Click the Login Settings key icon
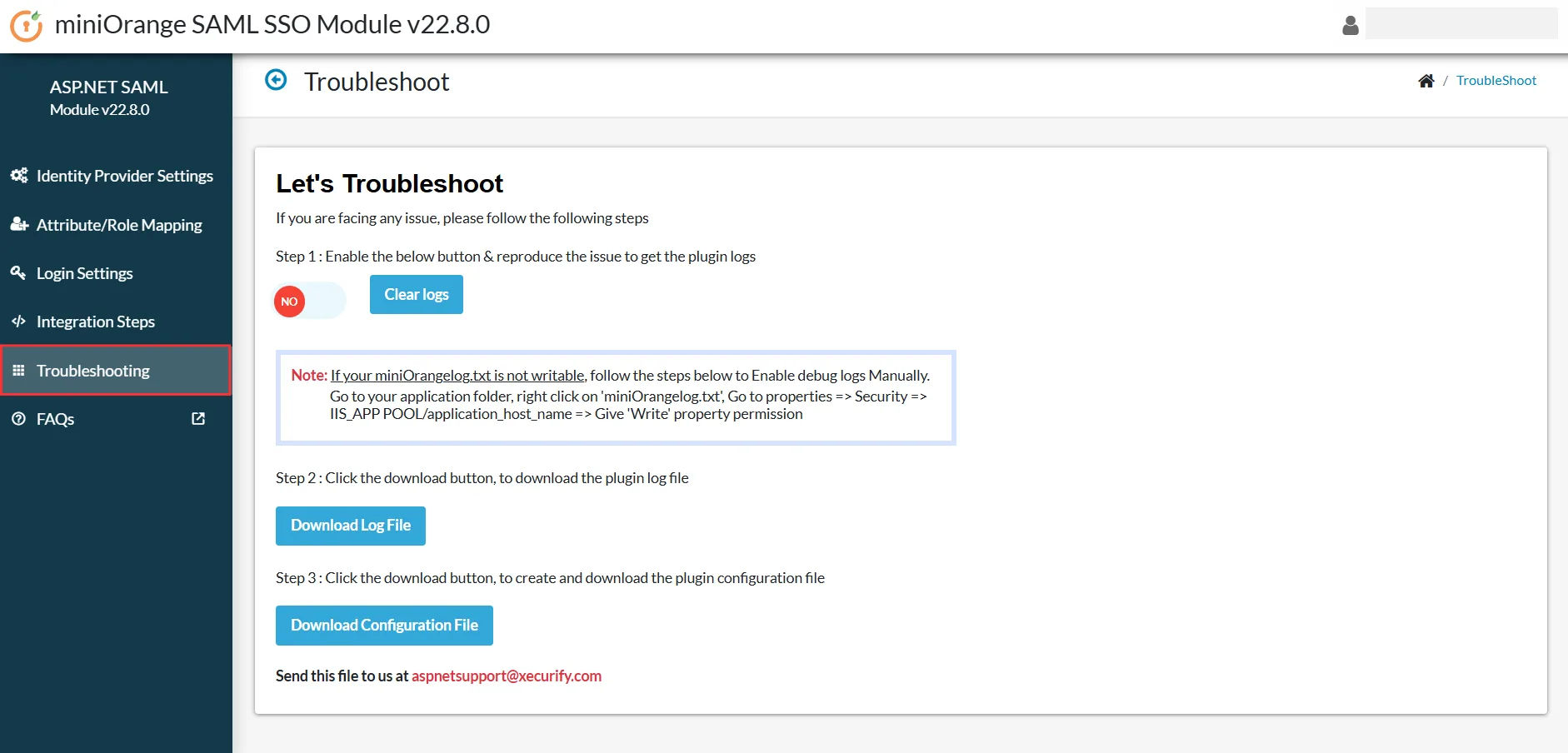This screenshot has width=1568, height=753. [x=18, y=272]
